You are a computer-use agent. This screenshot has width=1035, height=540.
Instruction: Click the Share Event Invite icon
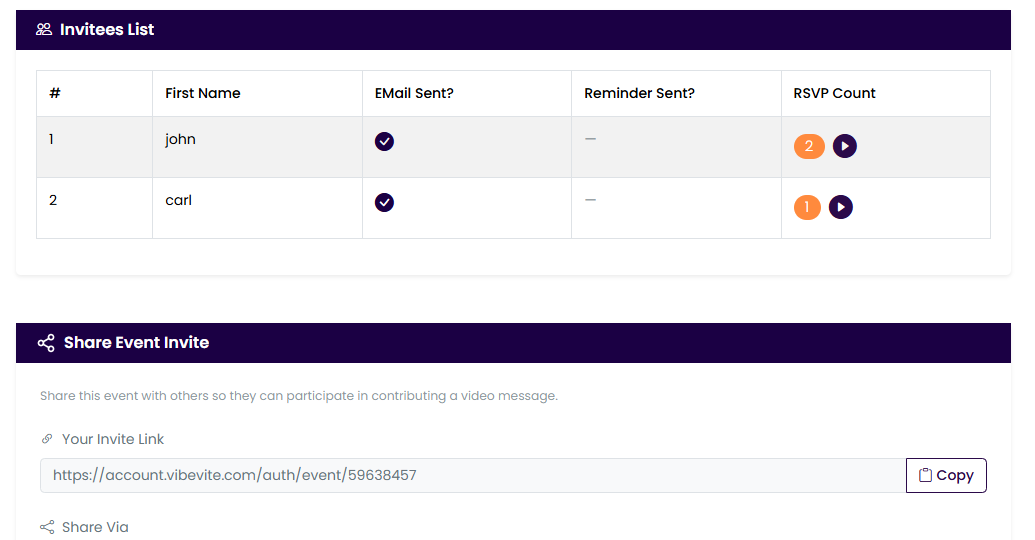(46, 343)
